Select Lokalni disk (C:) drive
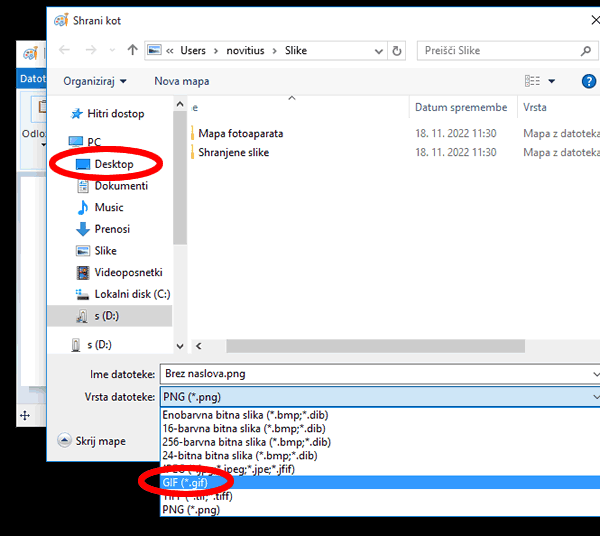 point(131,294)
